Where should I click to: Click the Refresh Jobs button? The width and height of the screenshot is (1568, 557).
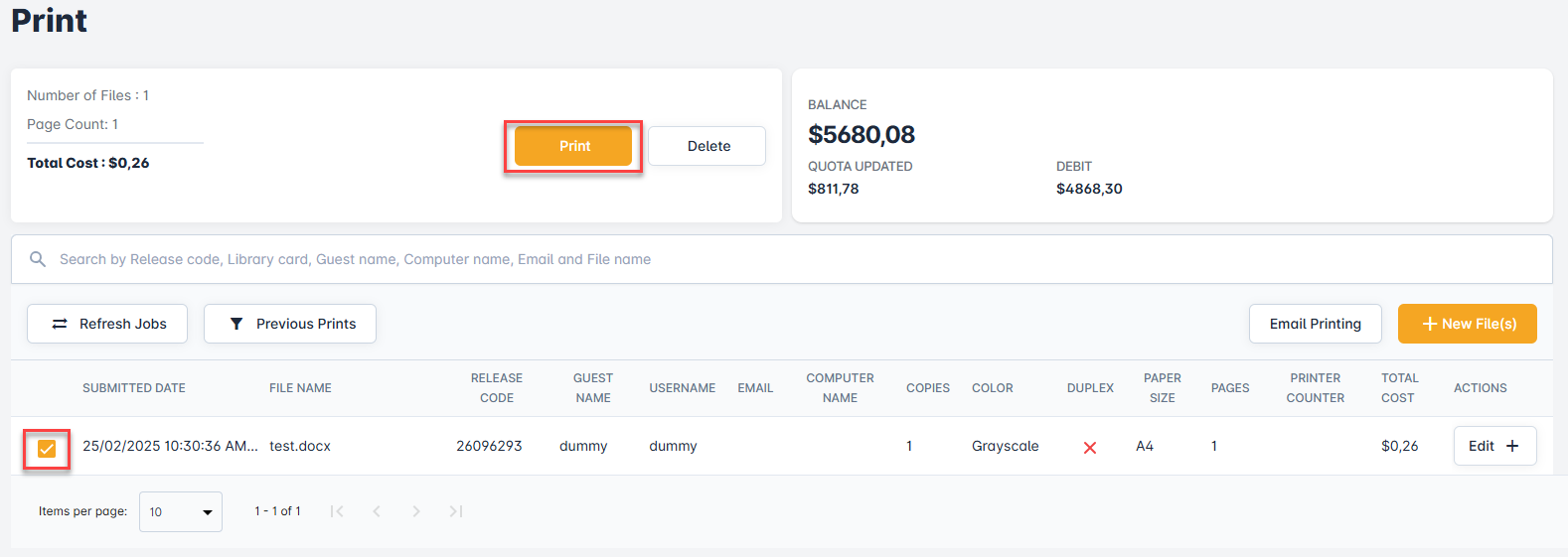107,324
